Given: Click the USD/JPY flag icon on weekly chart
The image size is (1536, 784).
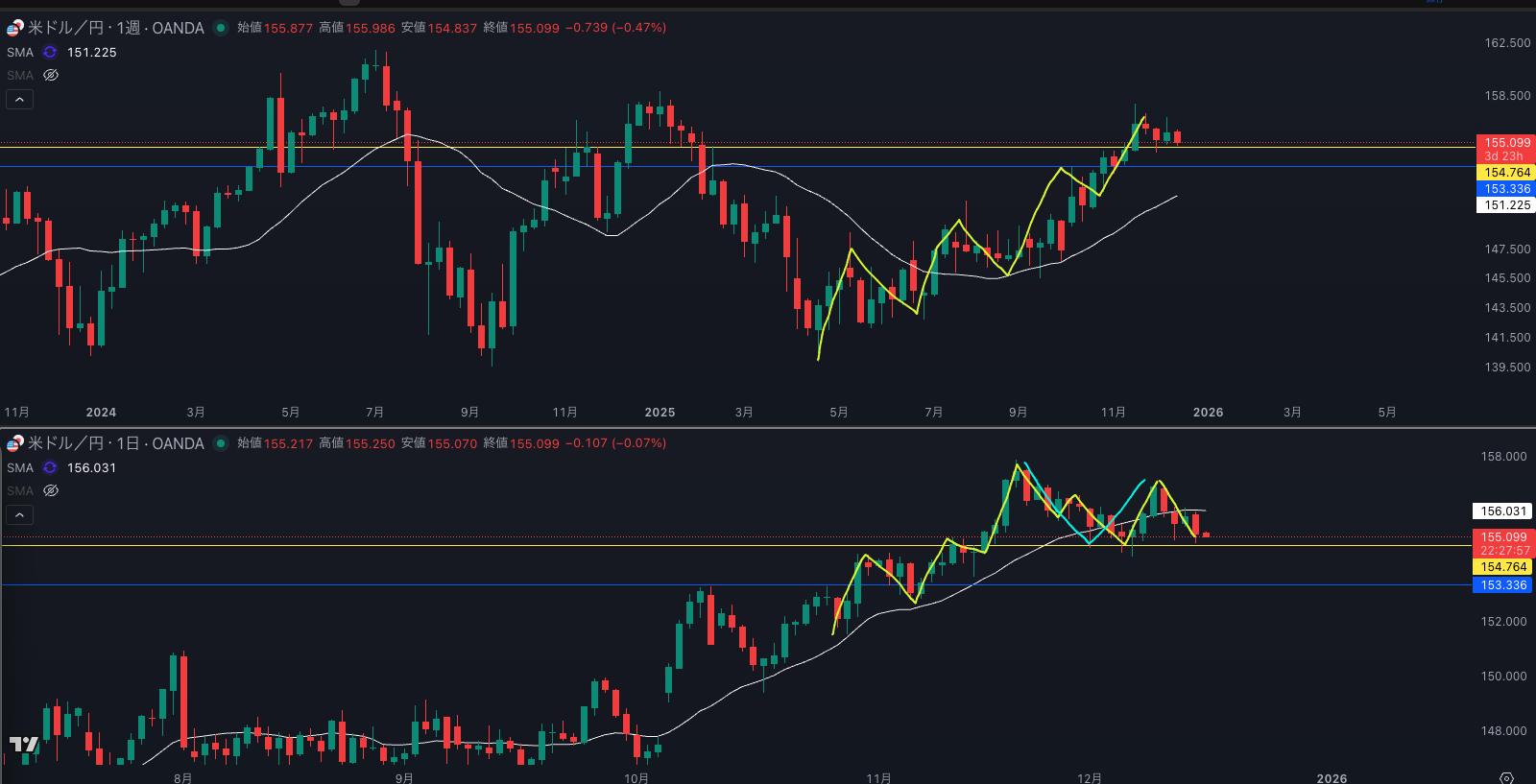Looking at the screenshot, I should (15, 28).
